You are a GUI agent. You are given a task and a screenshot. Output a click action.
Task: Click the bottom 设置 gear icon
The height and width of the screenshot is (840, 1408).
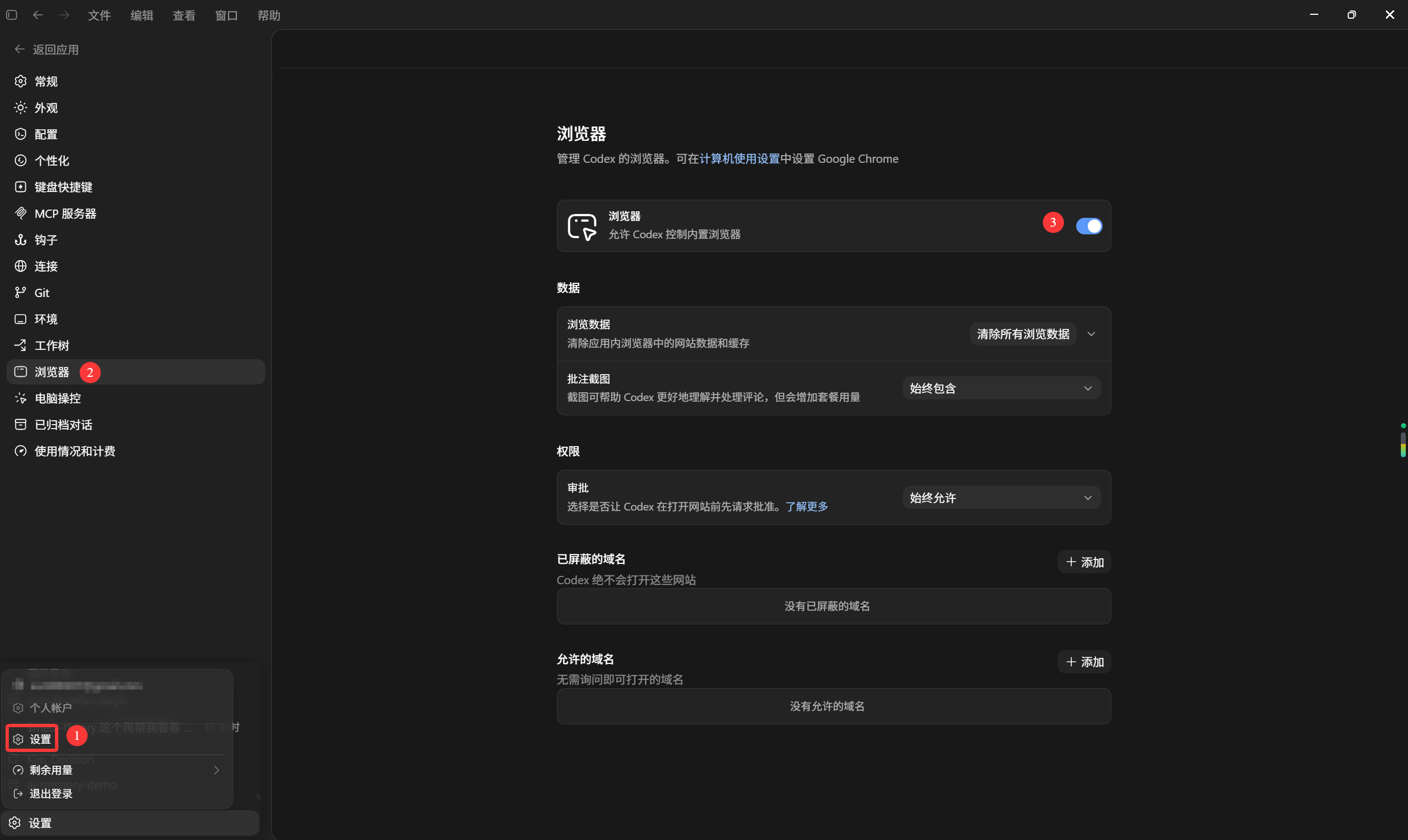(15, 823)
